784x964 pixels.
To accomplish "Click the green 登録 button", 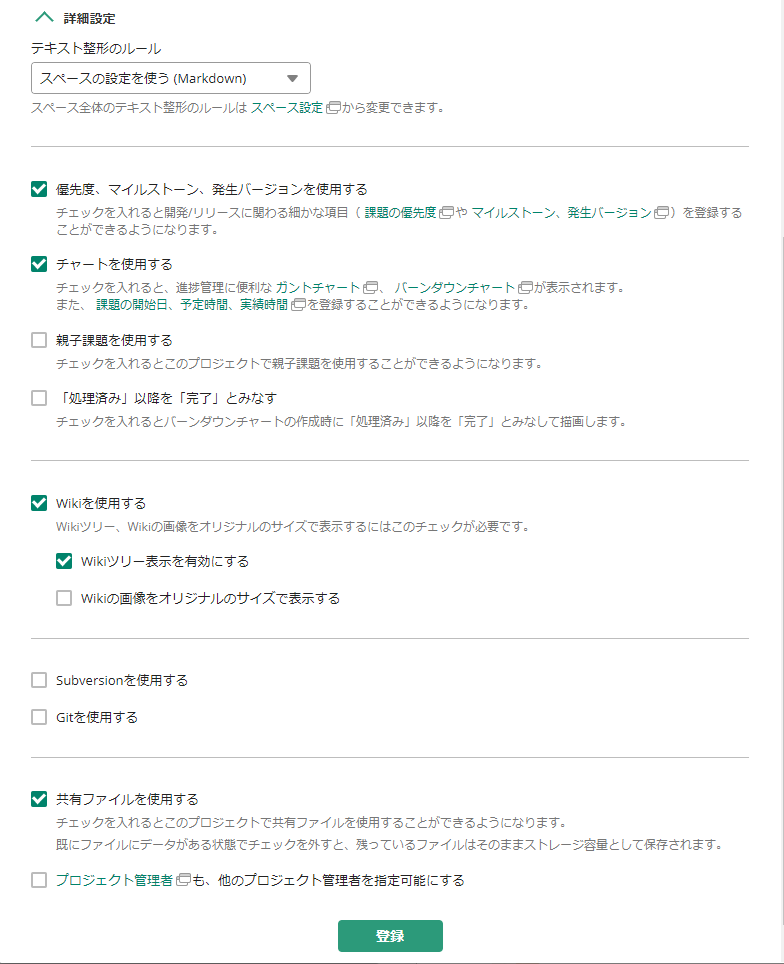I will point(390,936).
